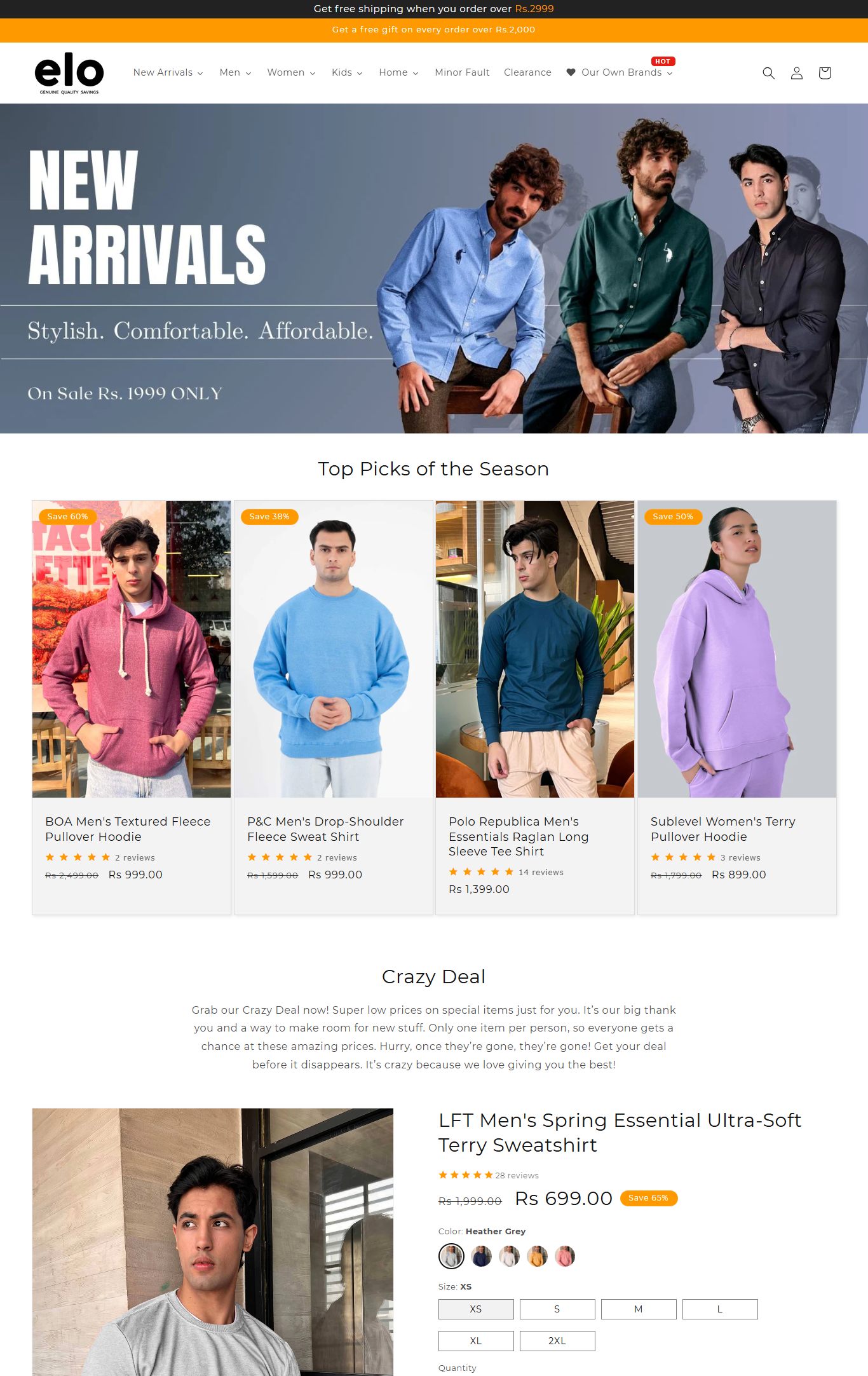The image size is (868, 1376).
Task: Select size M option
Action: (639, 1309)
